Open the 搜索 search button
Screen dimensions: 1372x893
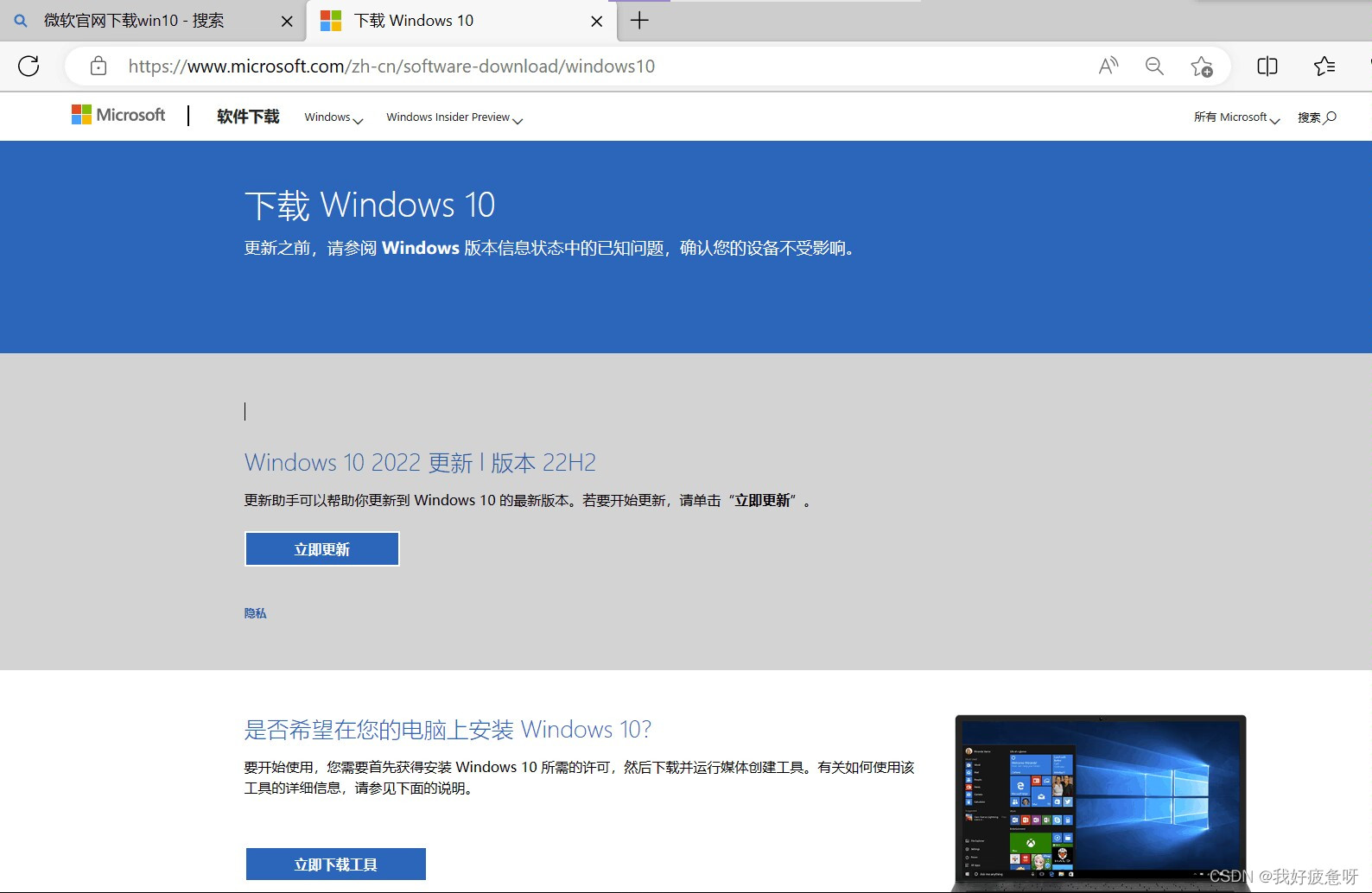point(1317,117)
